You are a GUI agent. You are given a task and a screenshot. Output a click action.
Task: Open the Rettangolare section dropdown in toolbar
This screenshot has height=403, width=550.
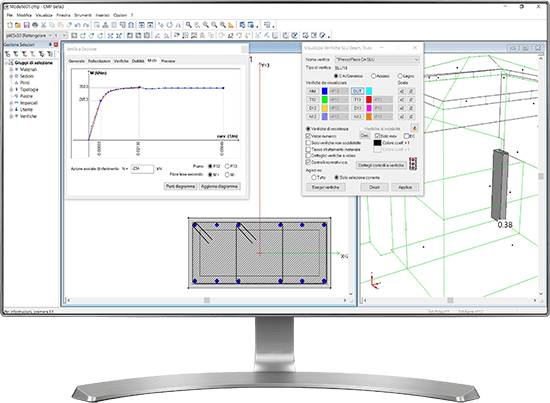(x=29, y=35)
